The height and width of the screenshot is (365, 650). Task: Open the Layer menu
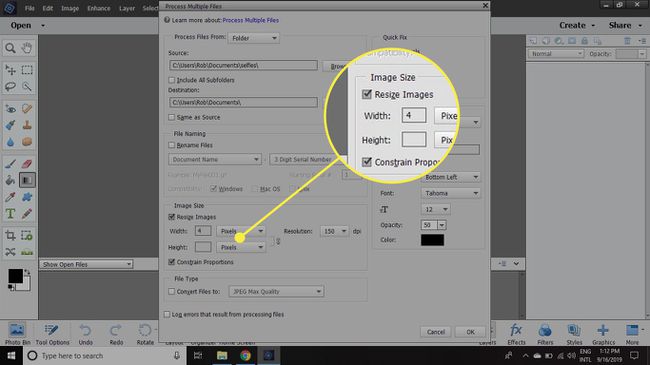tap(127, 8)
